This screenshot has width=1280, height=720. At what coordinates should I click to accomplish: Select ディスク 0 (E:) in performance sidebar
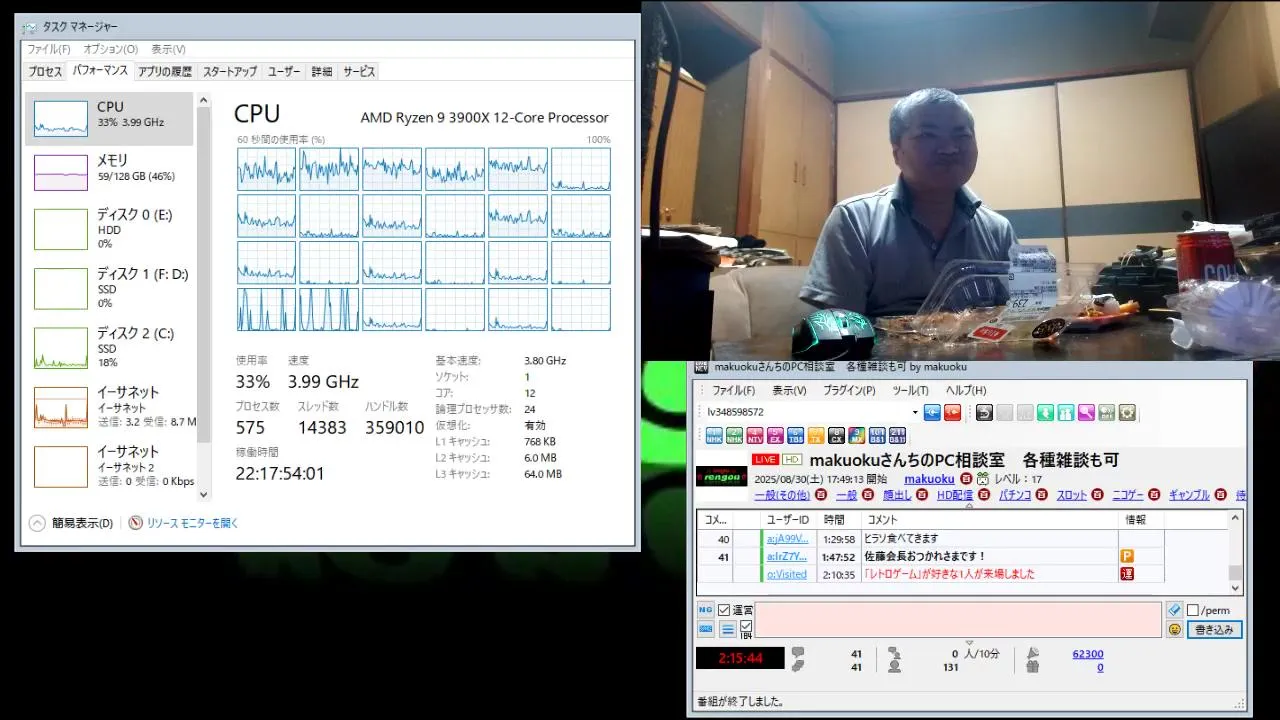(x=109, y=228)
